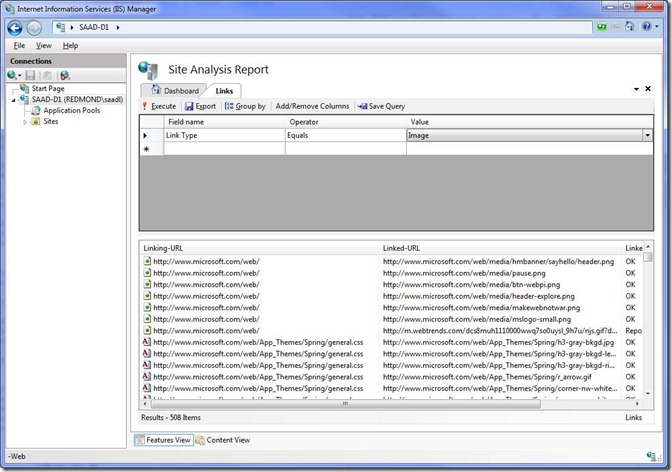Select the Link Type field name cell
Image resolution: width=672 pixels, height=472 pixels.
pos(225,135)
